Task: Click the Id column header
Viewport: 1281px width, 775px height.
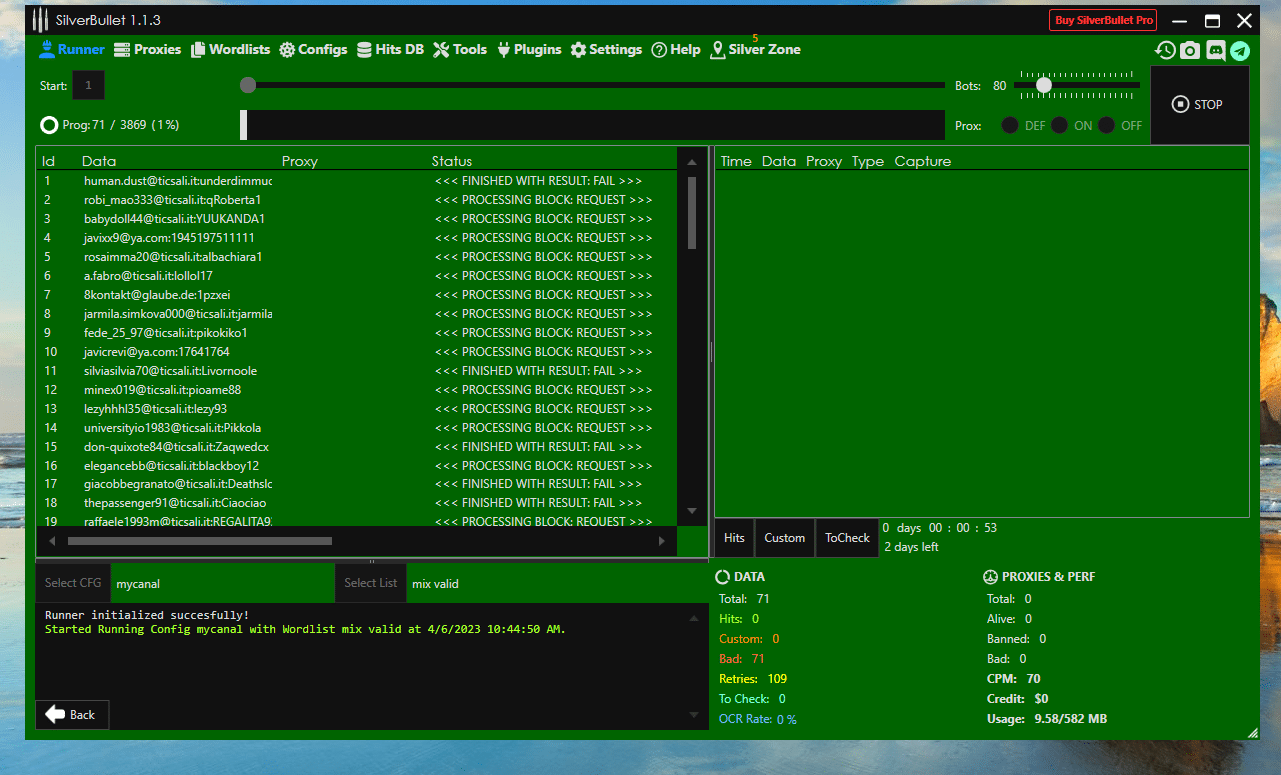Action: click(x=48, y=161)
